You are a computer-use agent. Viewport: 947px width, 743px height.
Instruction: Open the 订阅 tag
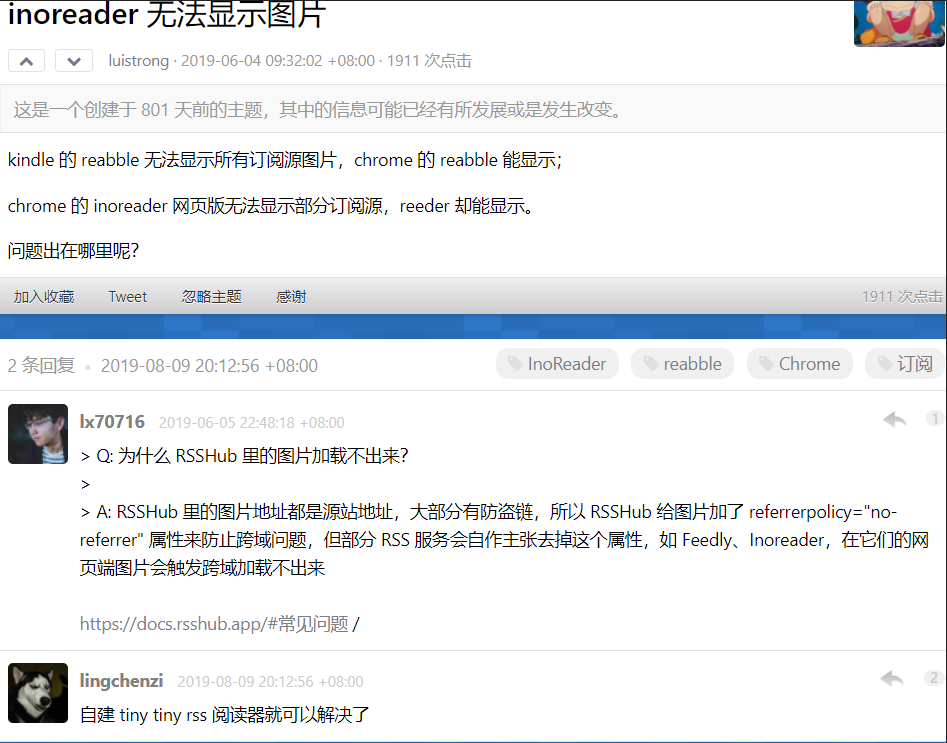(x=905, y=364)
